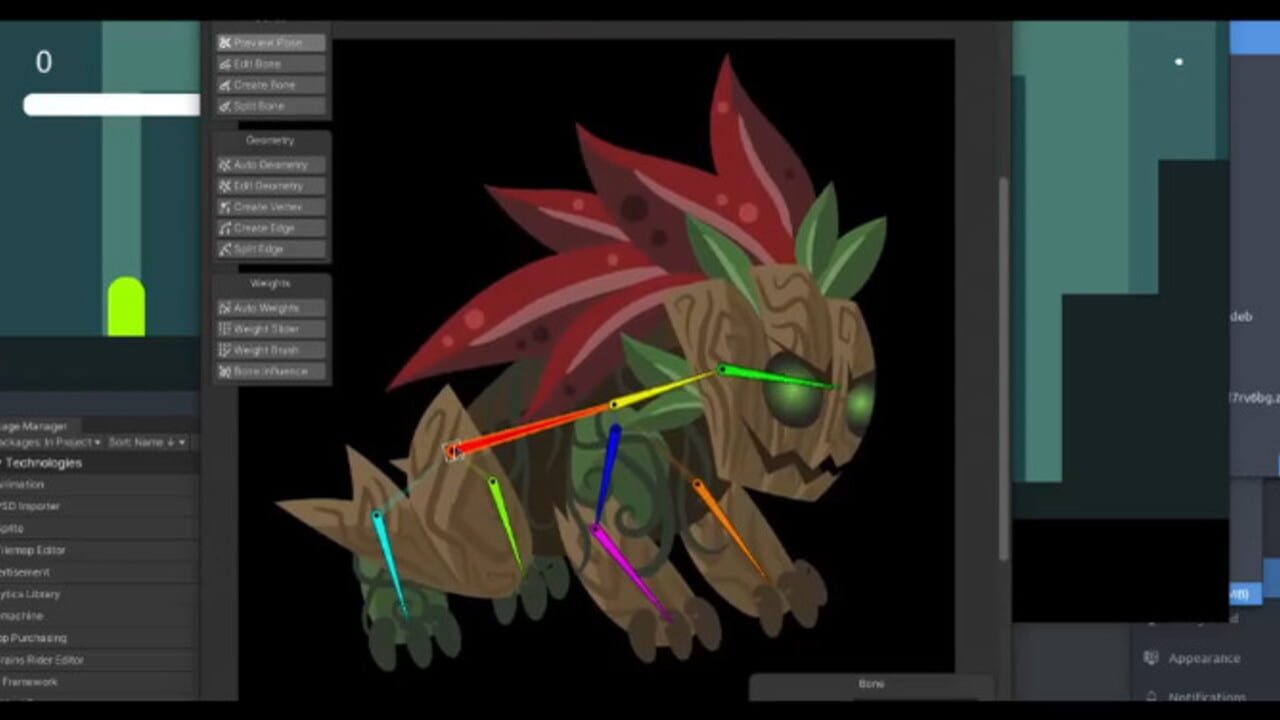The height and width of the screenshot is (720, 1280).
Task: Select the blue upper front-leg bone
Action: coord(606,476)
